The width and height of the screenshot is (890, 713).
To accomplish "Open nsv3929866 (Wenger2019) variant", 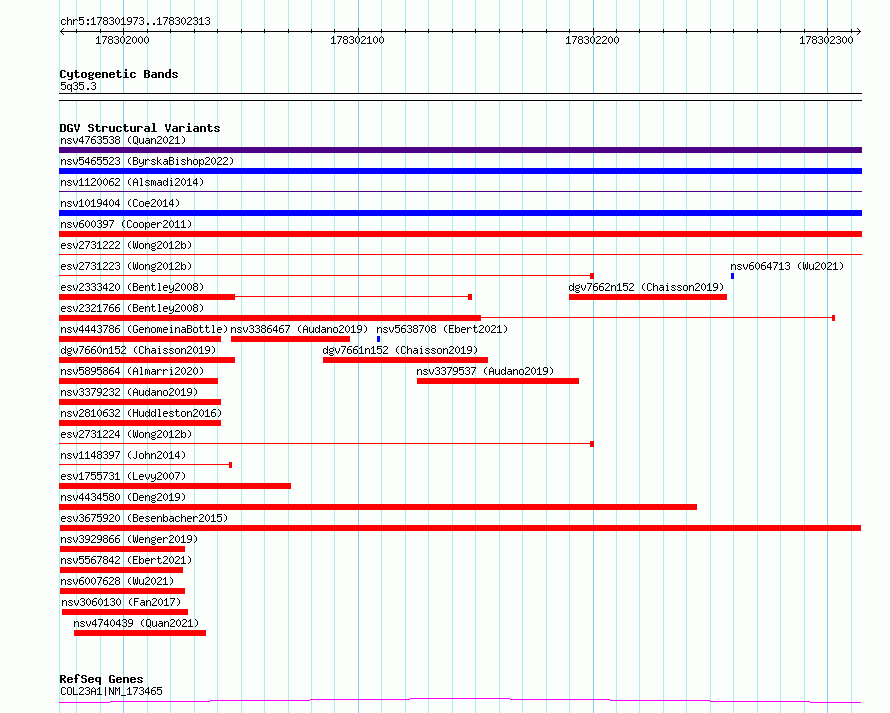I will [x=129, y=539].
